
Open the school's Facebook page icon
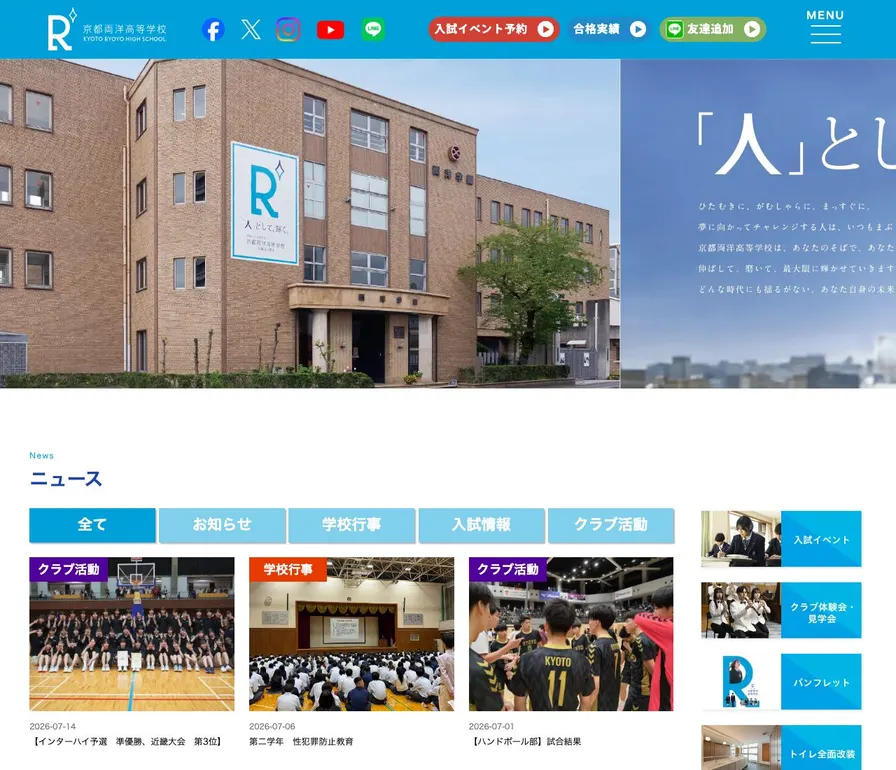click(213, 30)
